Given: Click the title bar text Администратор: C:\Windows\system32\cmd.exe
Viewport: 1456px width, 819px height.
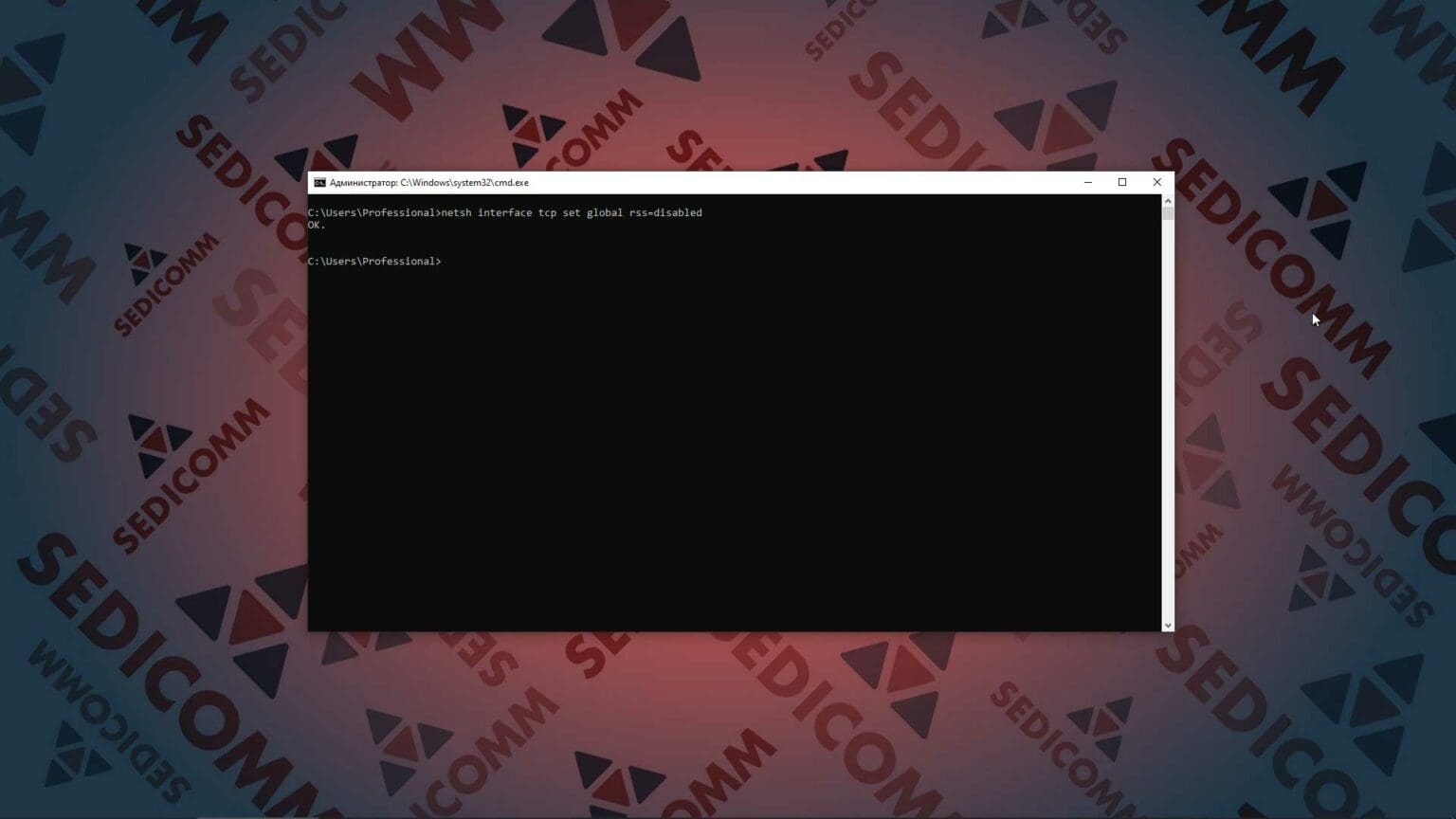Looking at the screenshot, I should [428, 182].
